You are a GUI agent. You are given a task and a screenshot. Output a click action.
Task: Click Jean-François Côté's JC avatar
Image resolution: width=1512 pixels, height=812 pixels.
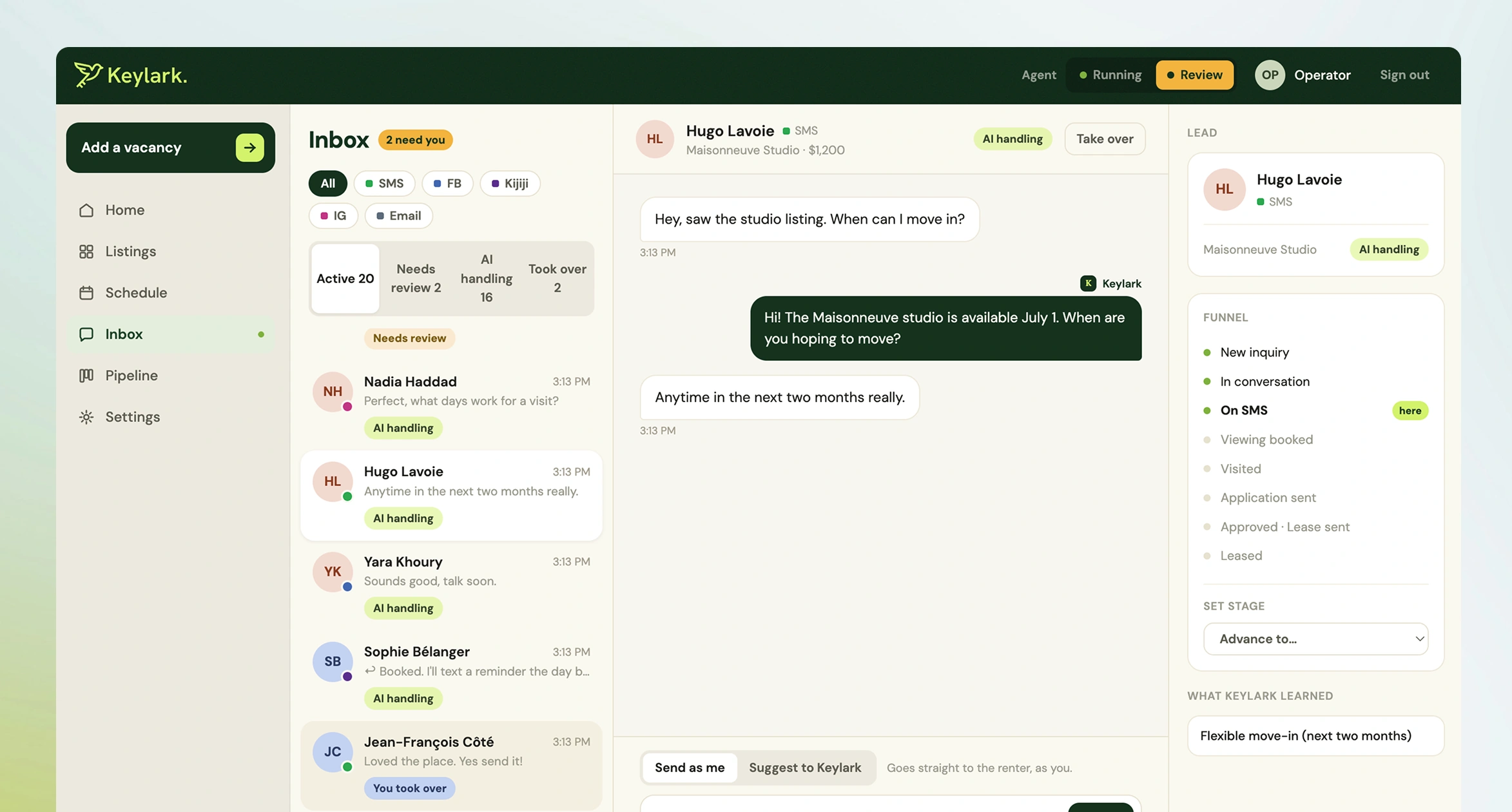click(x=333, y=751)
